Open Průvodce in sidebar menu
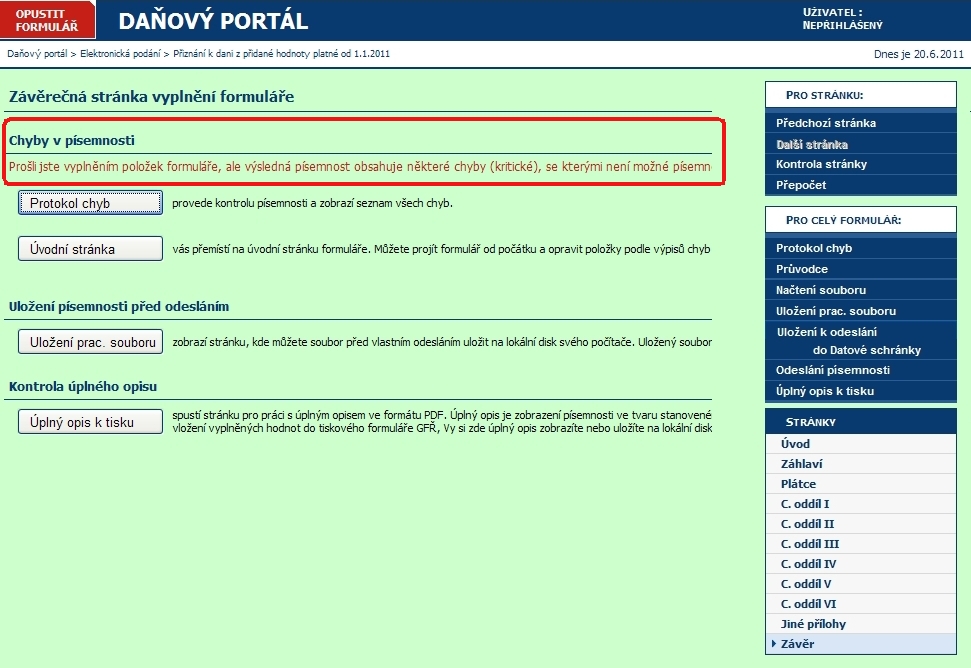The width and height of the screenshot is (971, 668). click(x=861, y=269)
